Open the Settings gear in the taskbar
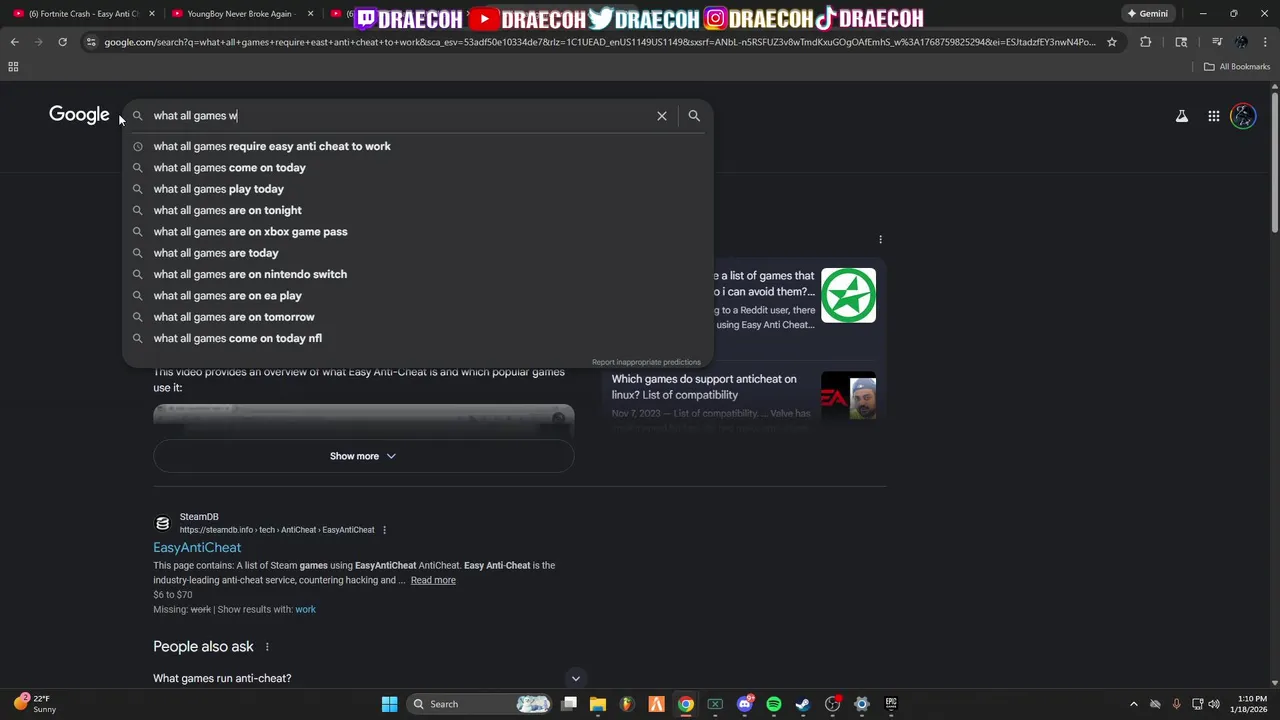This screenshot has height=720, width=1280. pyautogui.click(x=862, y=704)
